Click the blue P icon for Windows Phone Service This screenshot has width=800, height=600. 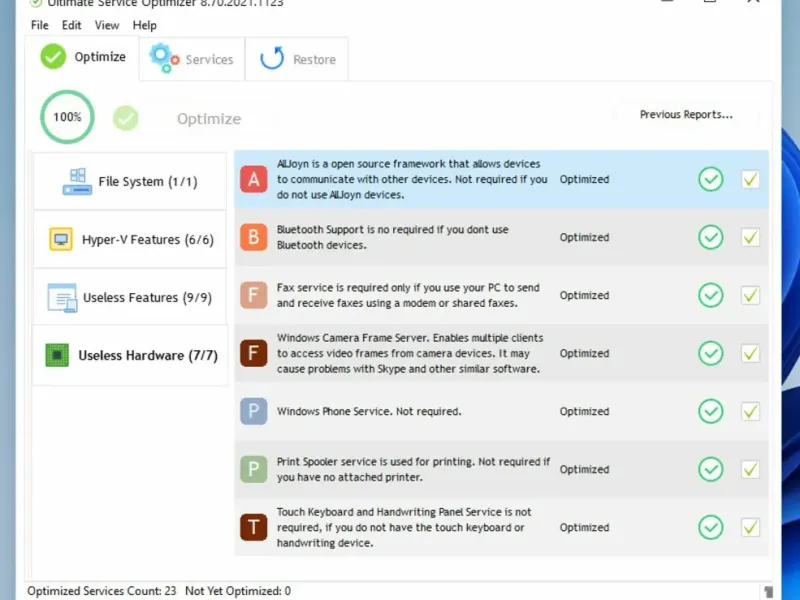[254, 411]
